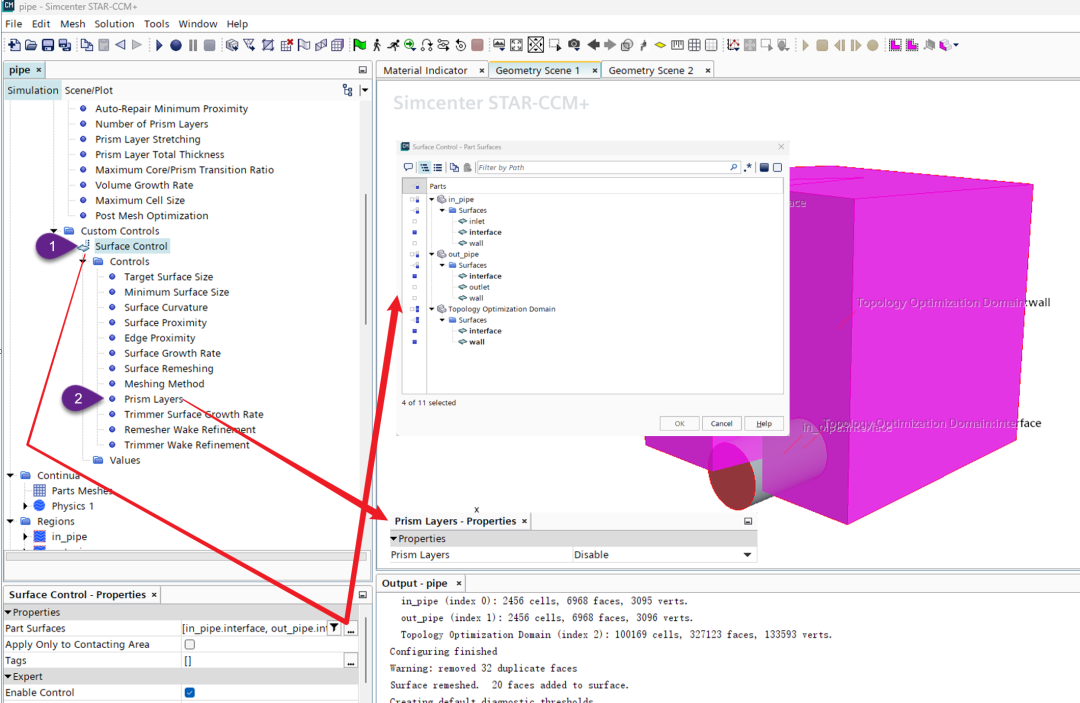Viewport: 1080px width, 703px height.
Task: Collapse out_pipe part in dialog tree
Action: click(432, 254)
